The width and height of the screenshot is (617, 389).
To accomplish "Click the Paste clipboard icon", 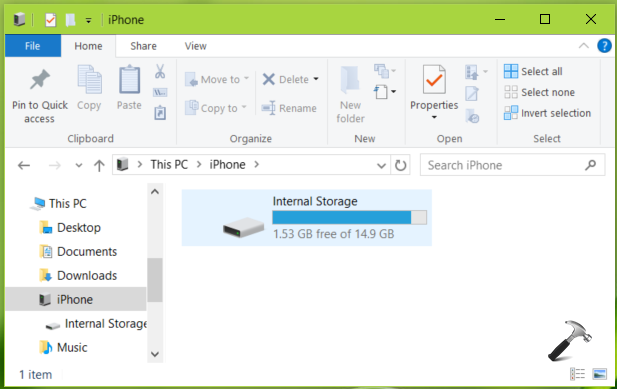I will click(129, 80).
